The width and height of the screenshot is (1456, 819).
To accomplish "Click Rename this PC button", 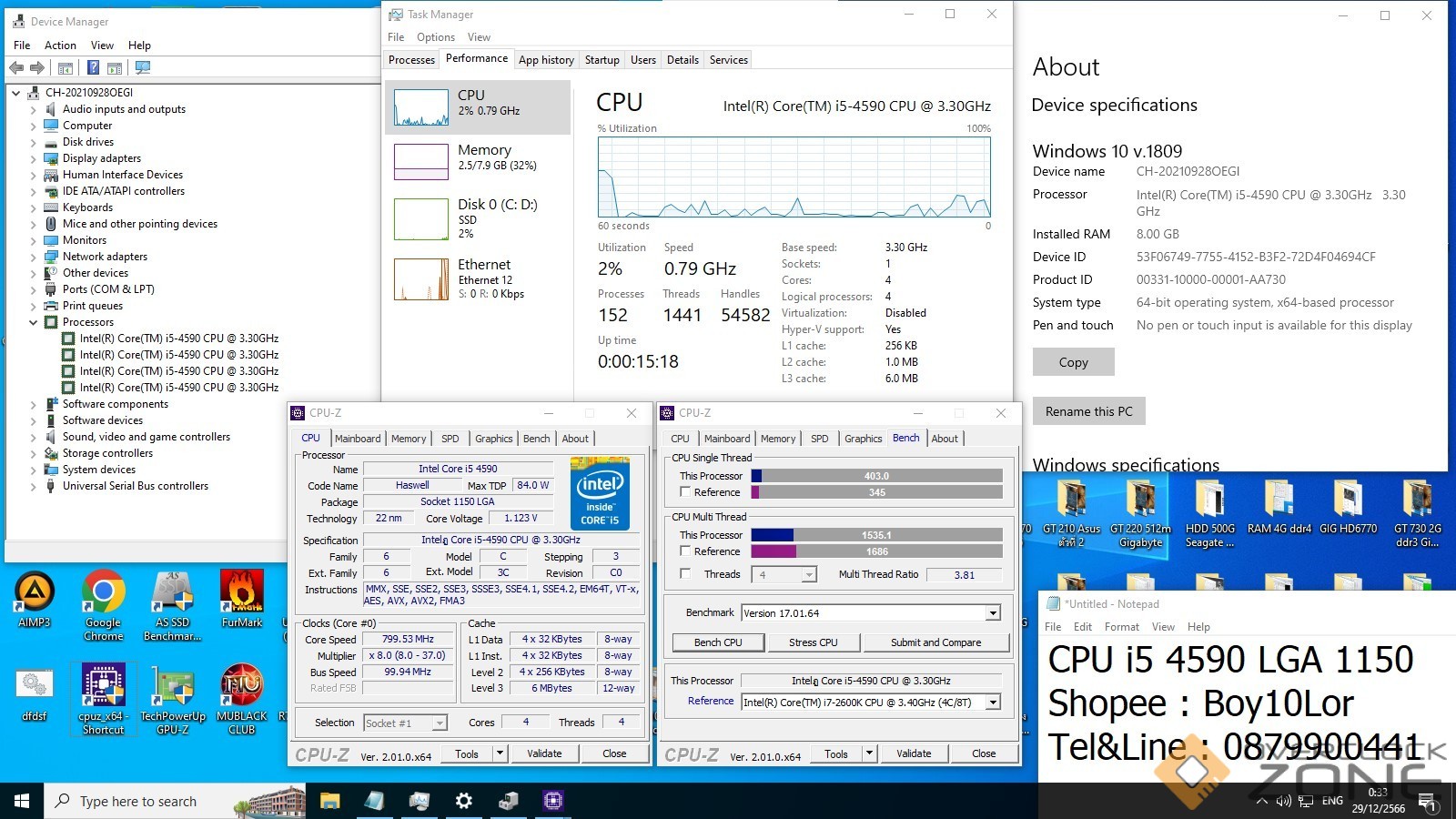I will [x=1088, y=411].
